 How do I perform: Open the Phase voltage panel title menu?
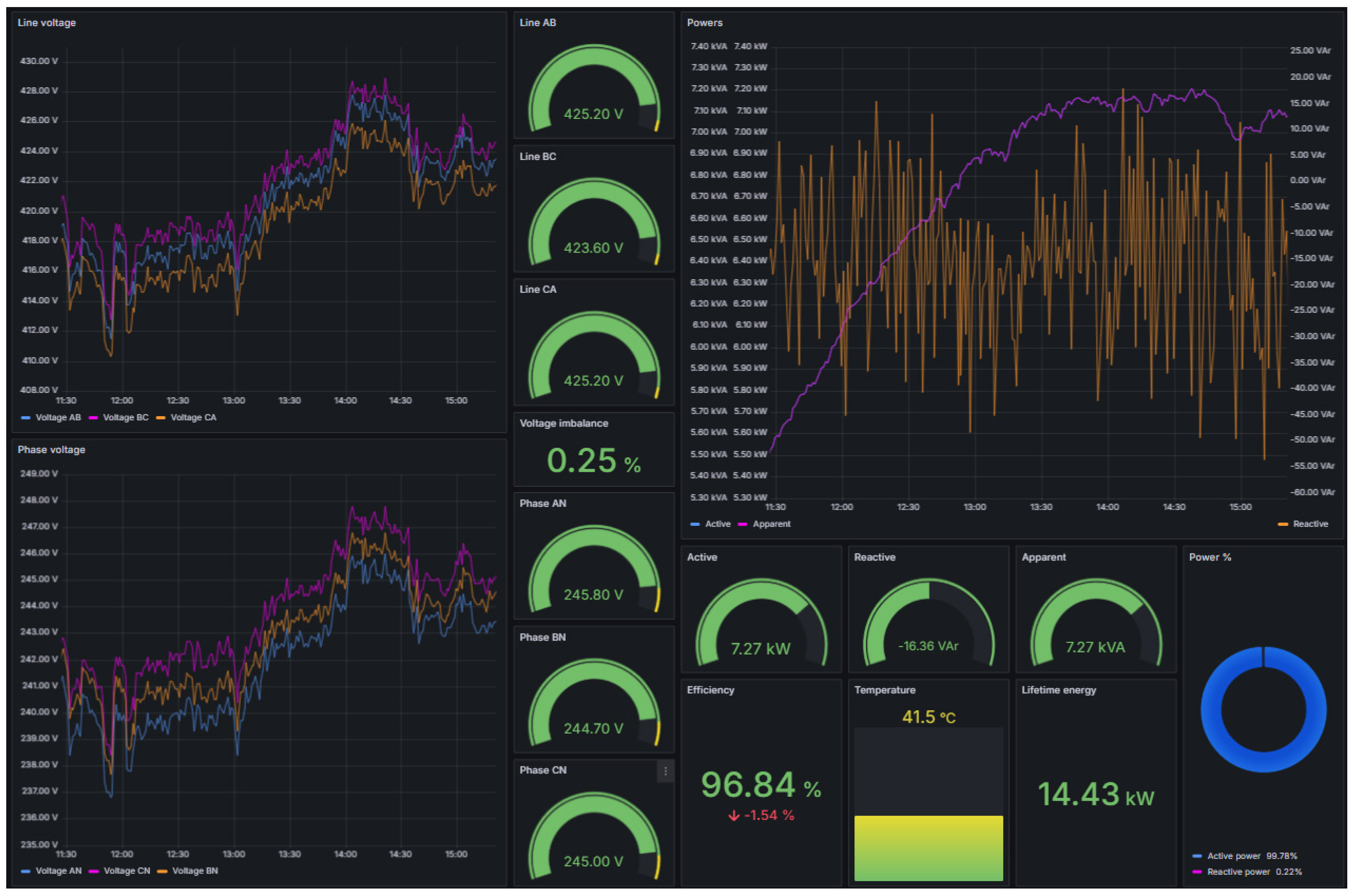(51, 450)
